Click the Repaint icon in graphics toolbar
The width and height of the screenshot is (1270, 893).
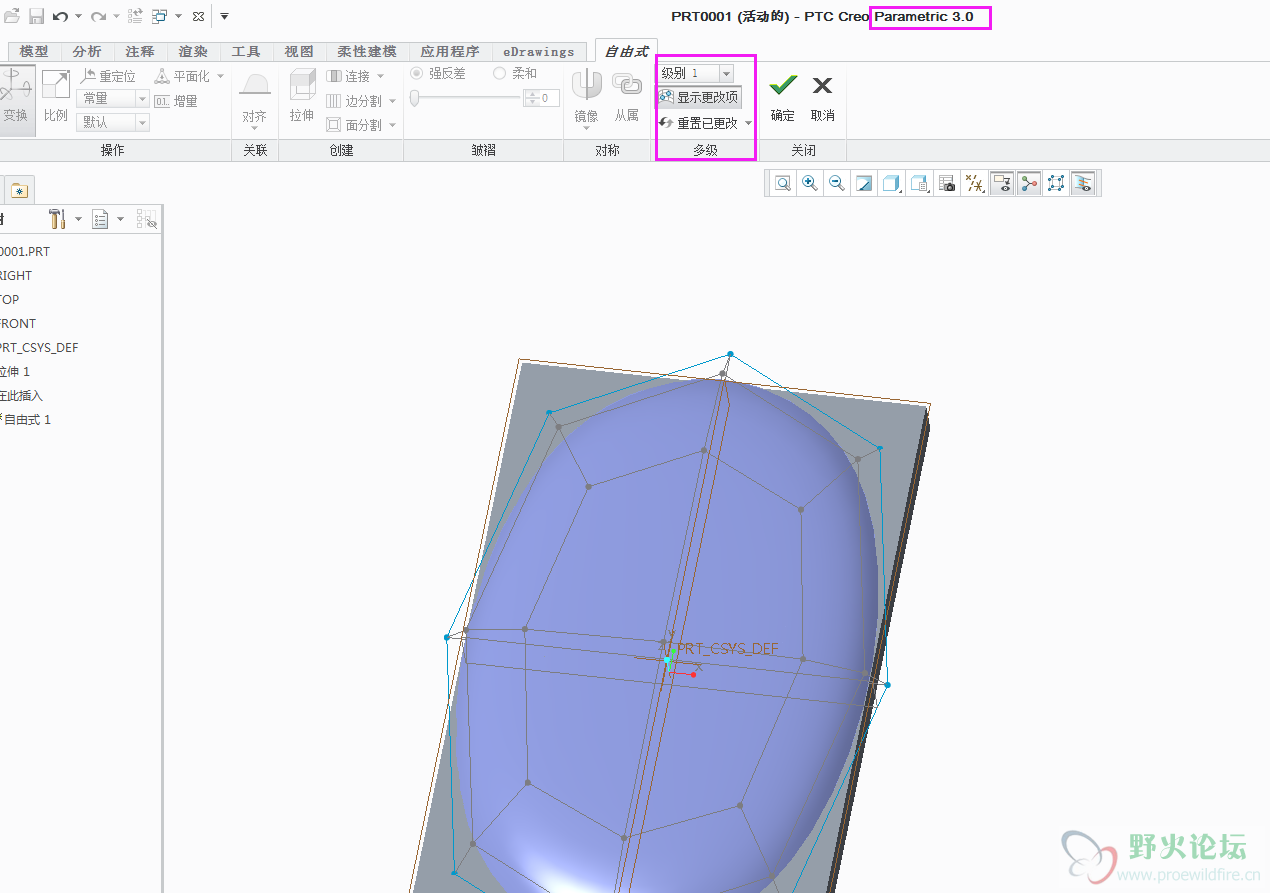[x=864, y=183]
